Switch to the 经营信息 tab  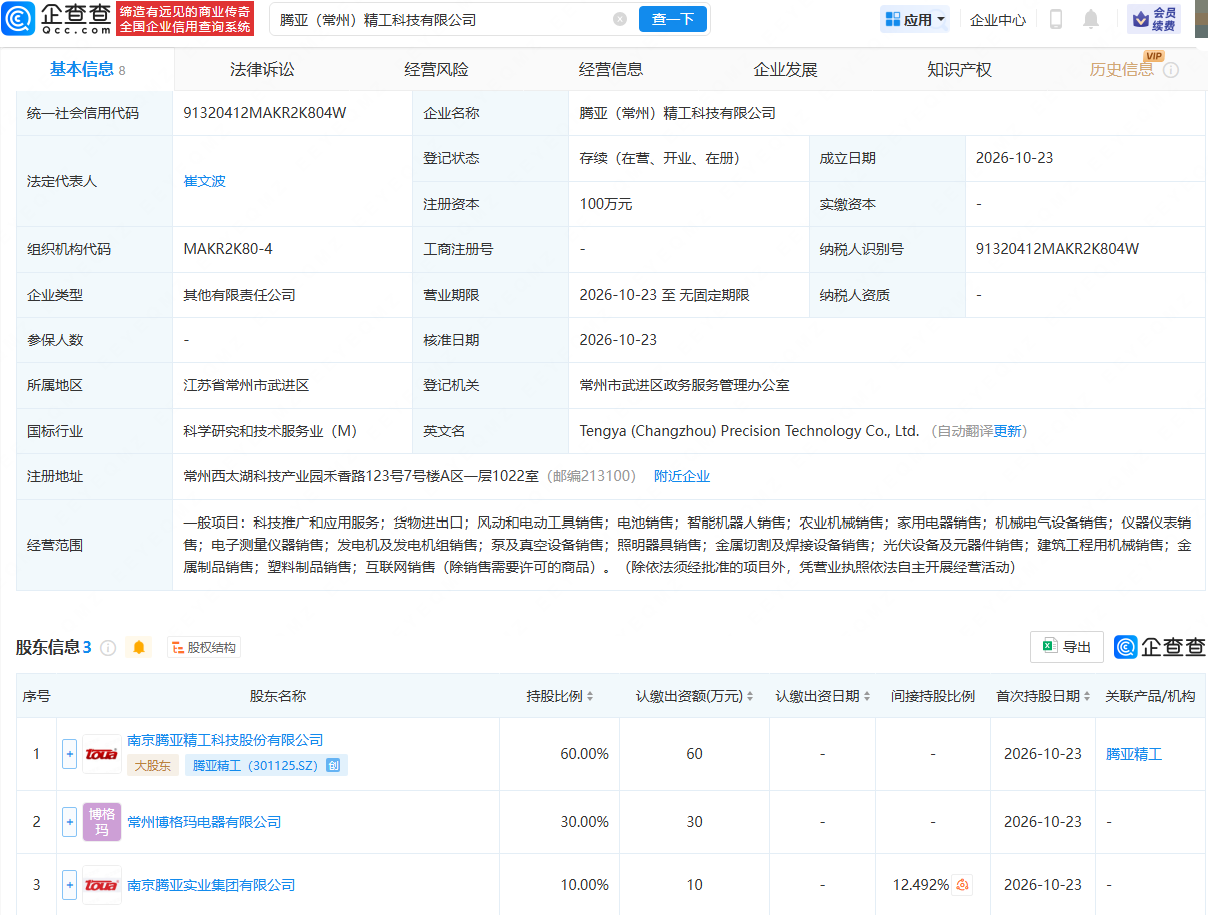coord(610,70)
